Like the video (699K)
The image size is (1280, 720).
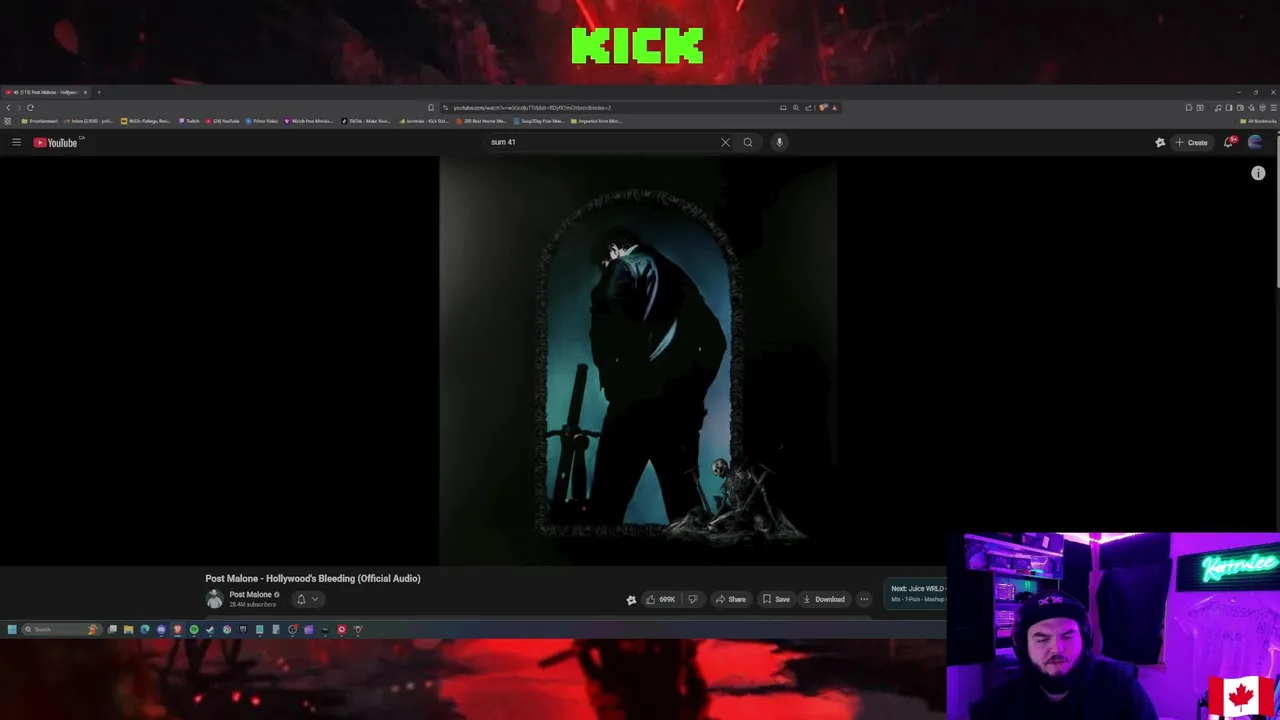coord(660,599)
